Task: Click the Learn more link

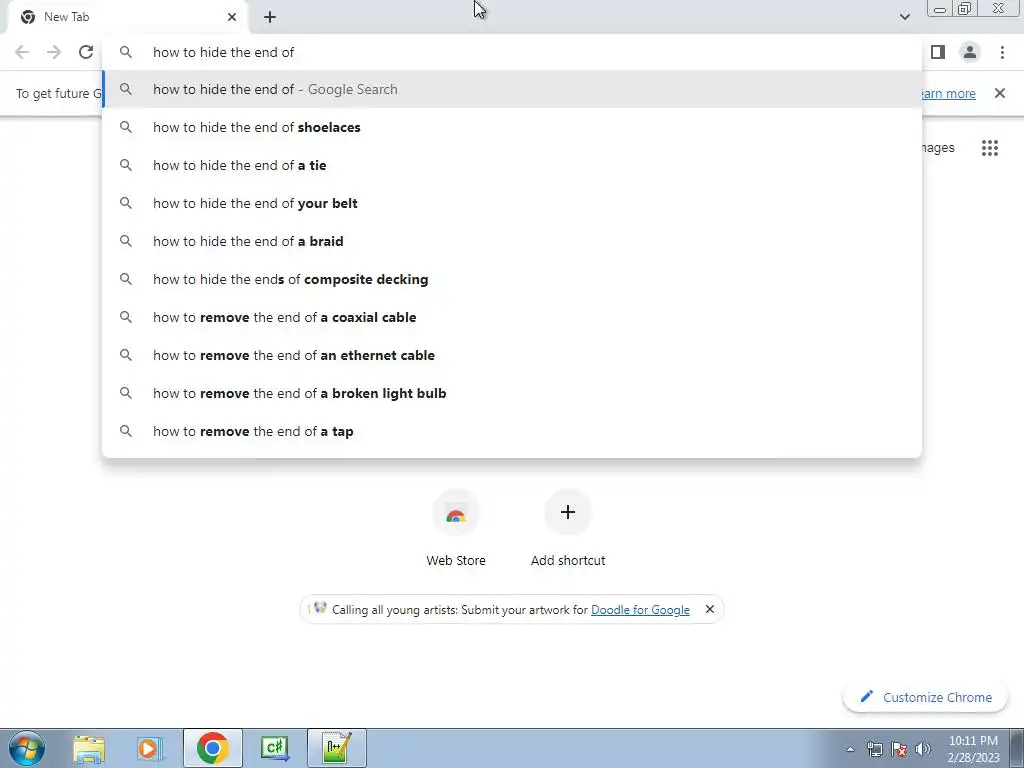Action: (948, 93)
